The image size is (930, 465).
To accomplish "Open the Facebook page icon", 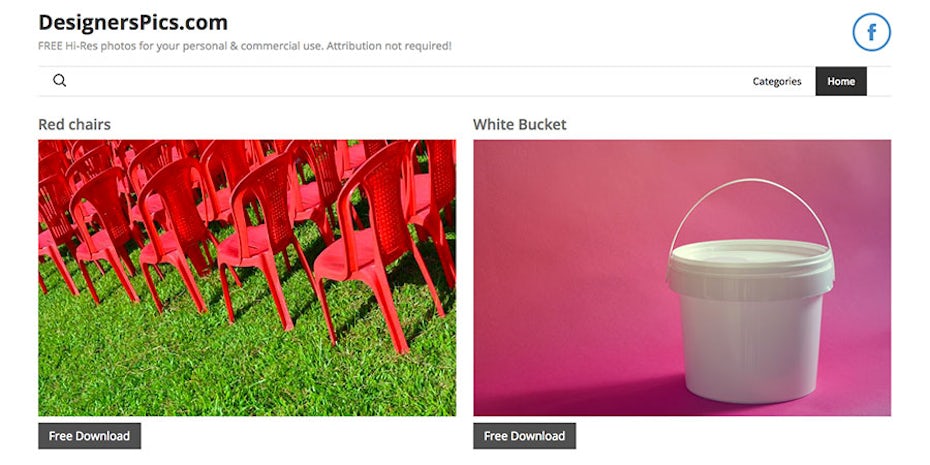I will (x=871, y=32).
